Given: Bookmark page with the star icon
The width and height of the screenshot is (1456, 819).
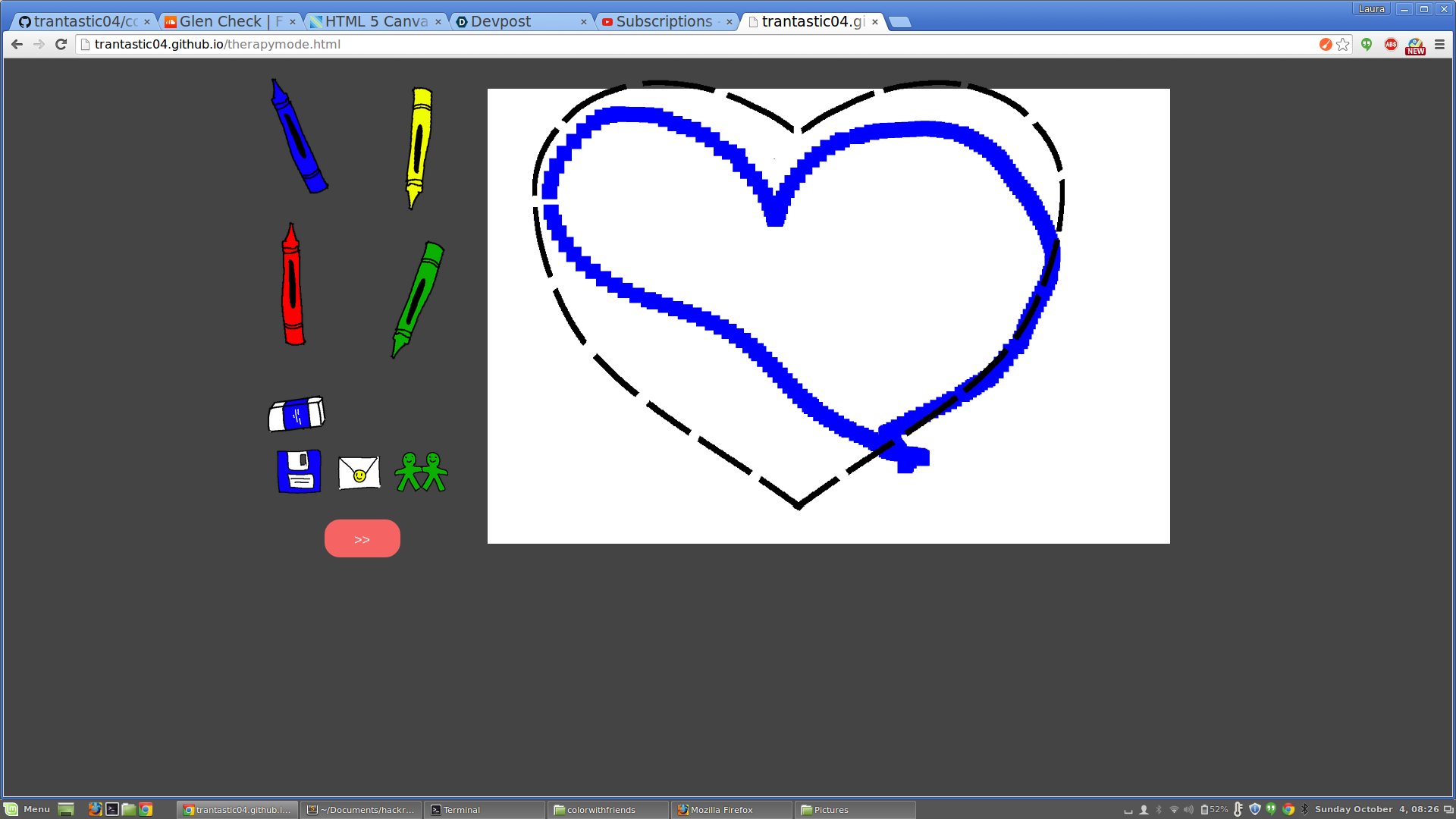Looking at the screenshot, I should 1343,45.
